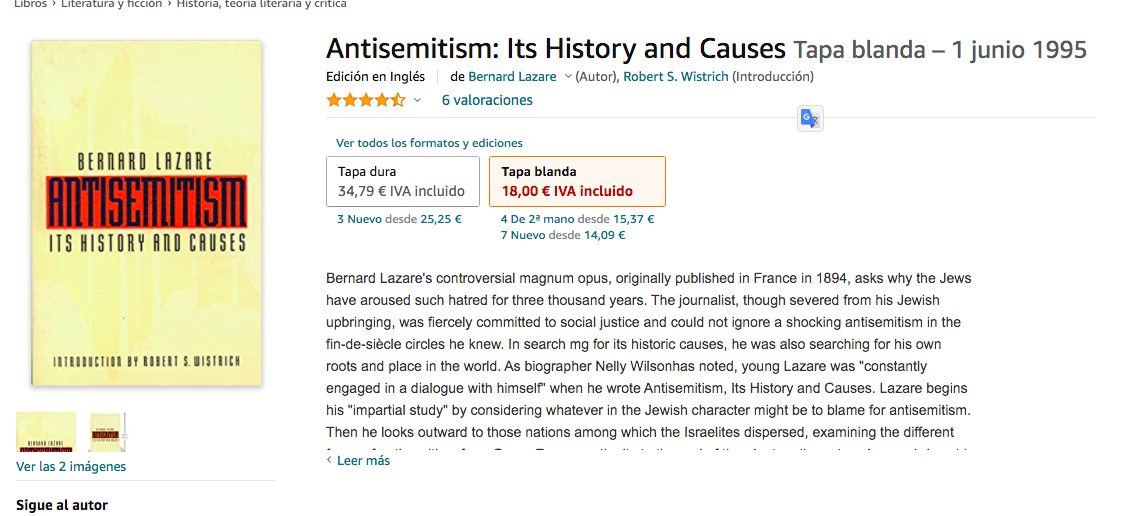This screenshot has height=516, width=1126.
Task: Open the star rating dropdown arrow
Action: (418, 100)
